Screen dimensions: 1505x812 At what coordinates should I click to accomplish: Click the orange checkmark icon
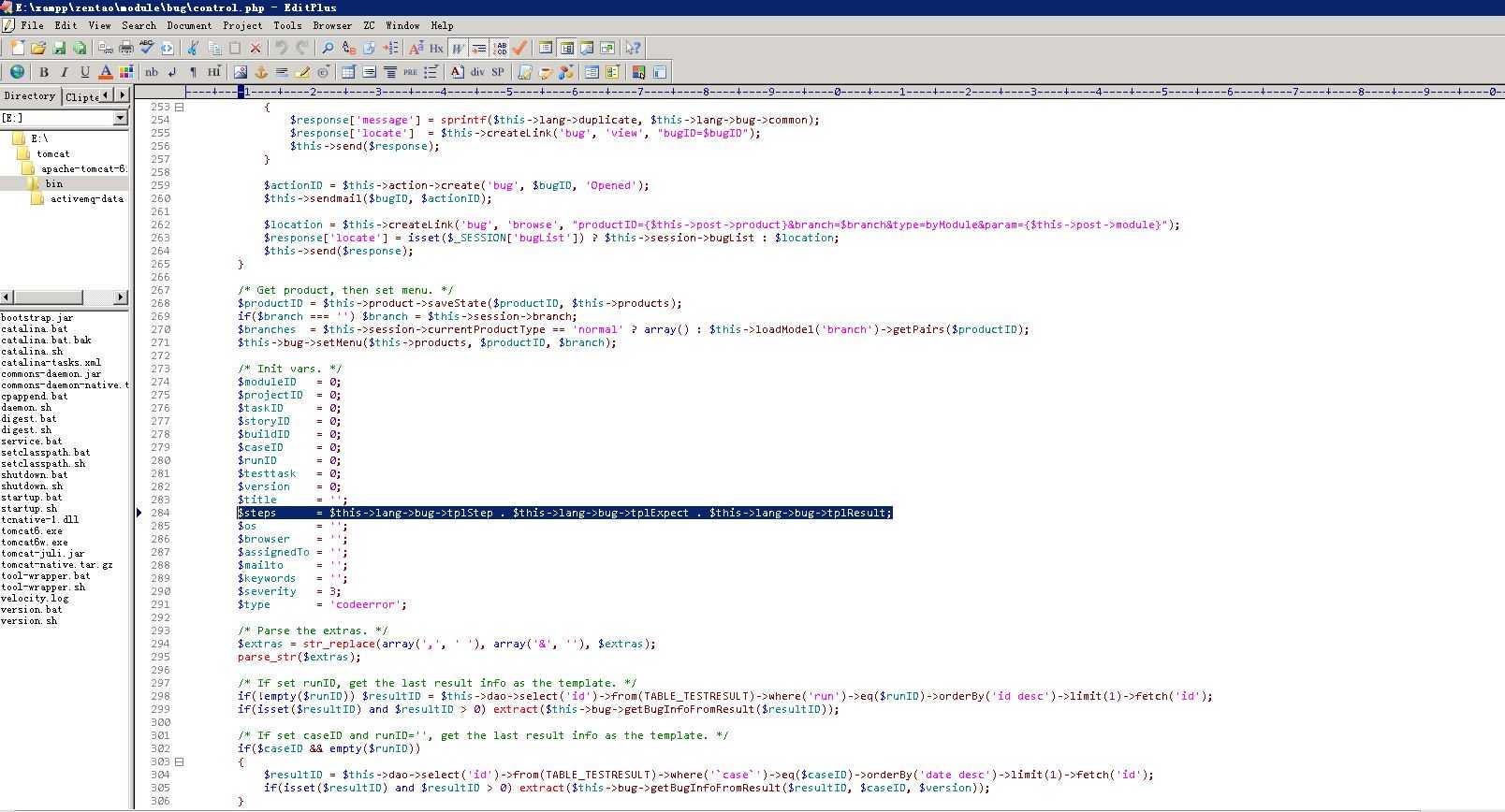click(x=519, y=48)
